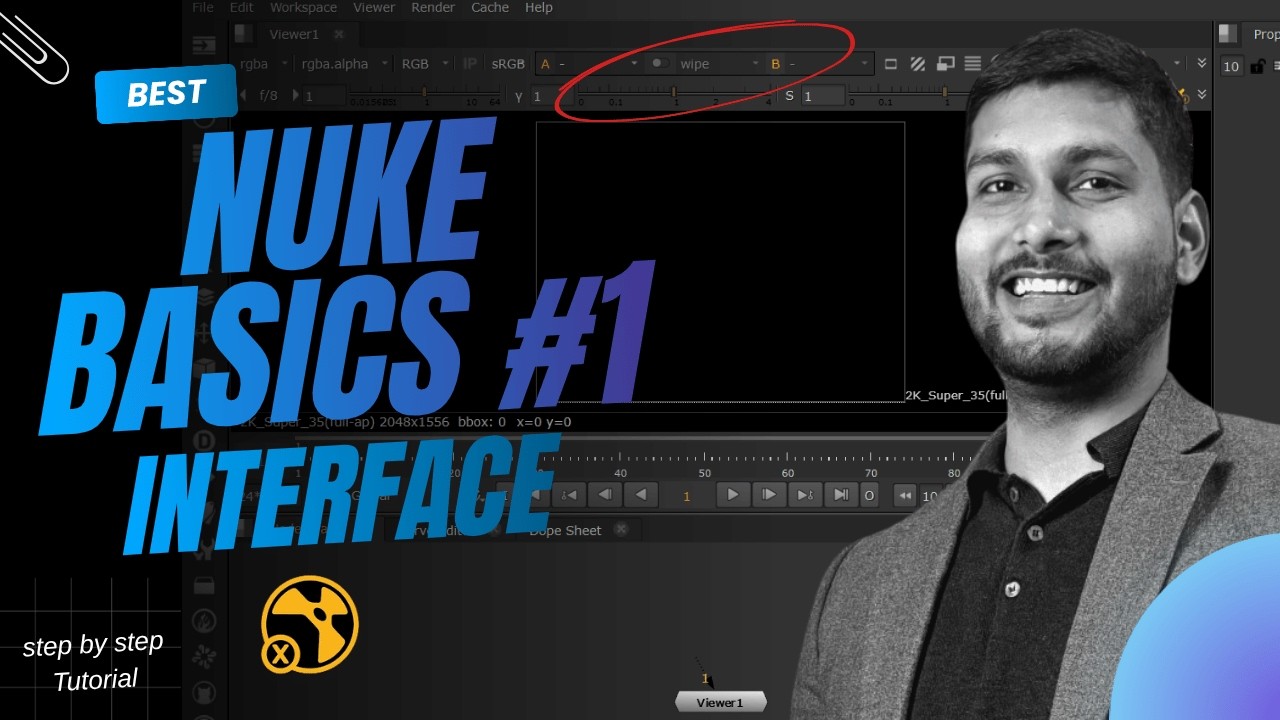This screenshot has width=1280, height=720.
Task: Collapse the second viewer toolbar row chevron
Action: (1202, 95)
